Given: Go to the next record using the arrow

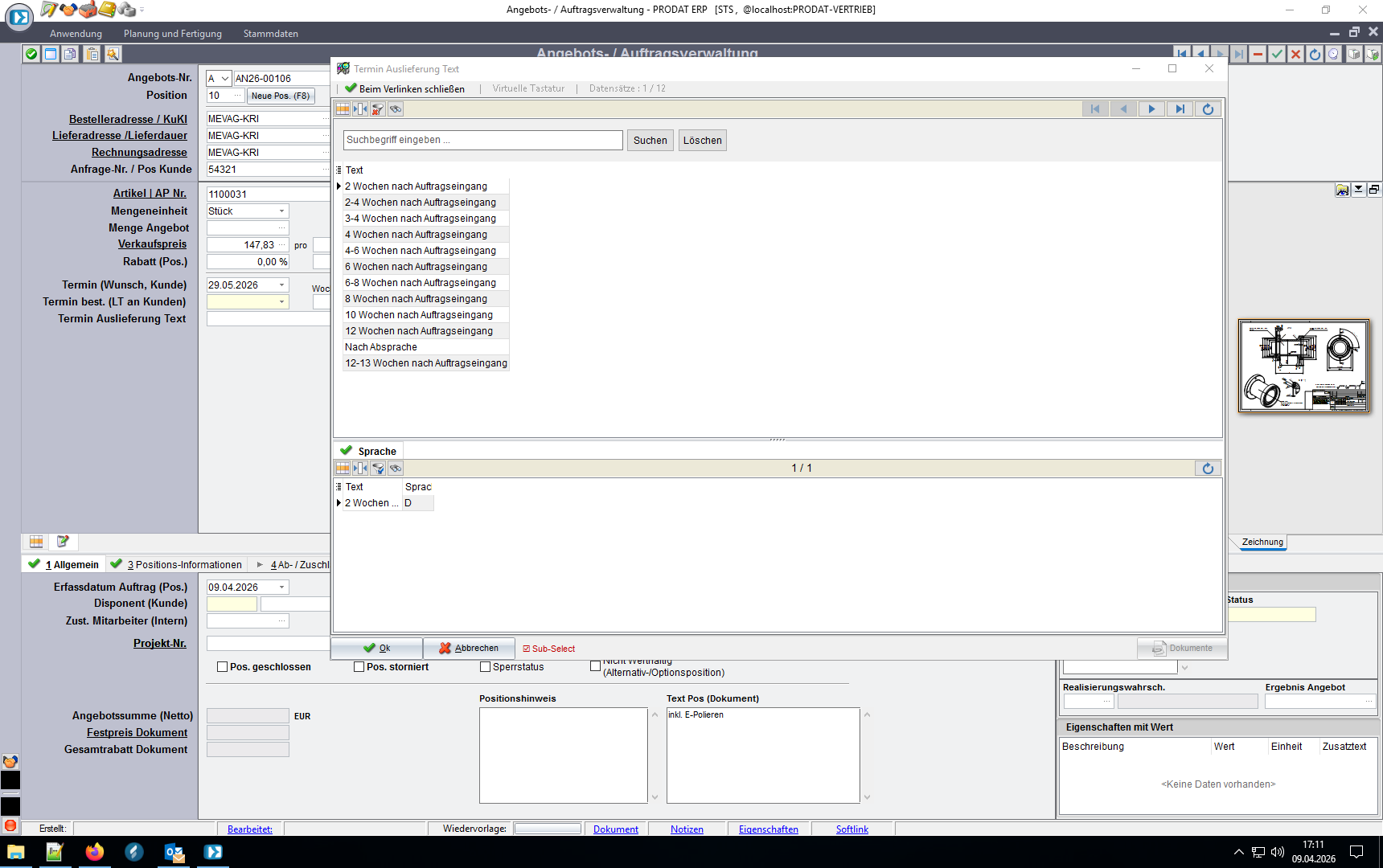Looking at the screenshot, I should pyautogui.click(x=1151, y=109).
